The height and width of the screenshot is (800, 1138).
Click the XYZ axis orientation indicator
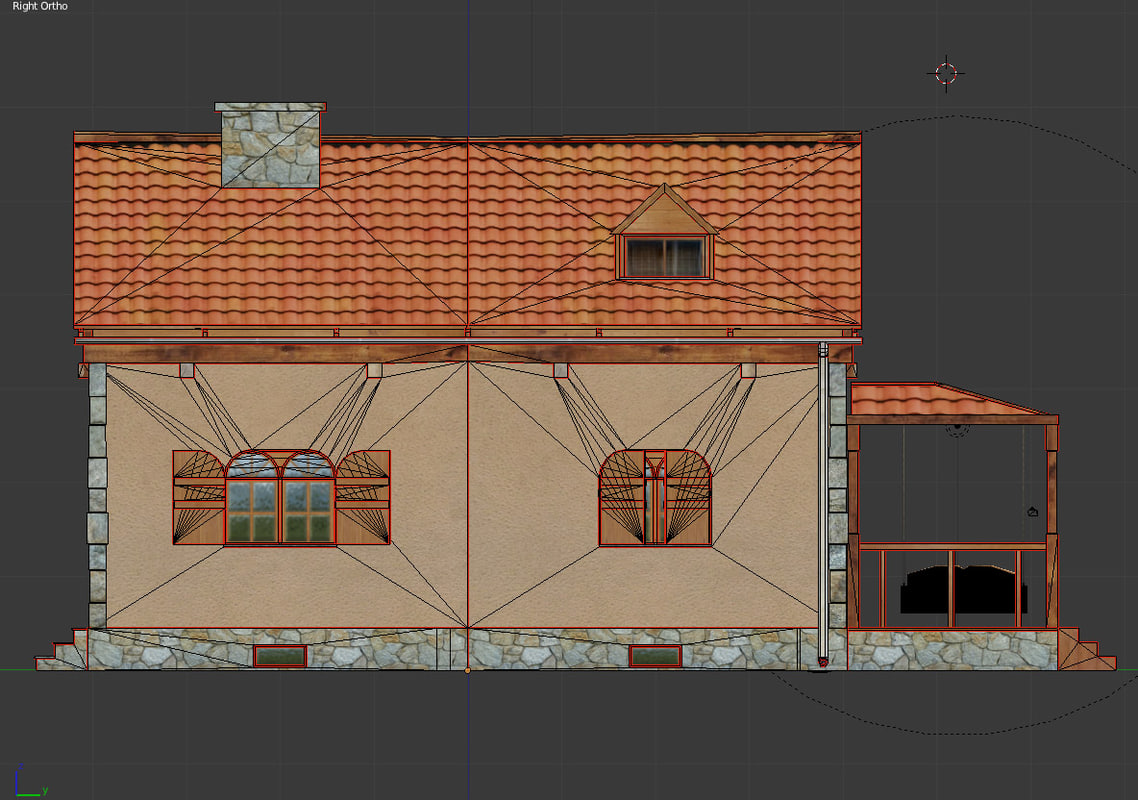pos(27,783)
